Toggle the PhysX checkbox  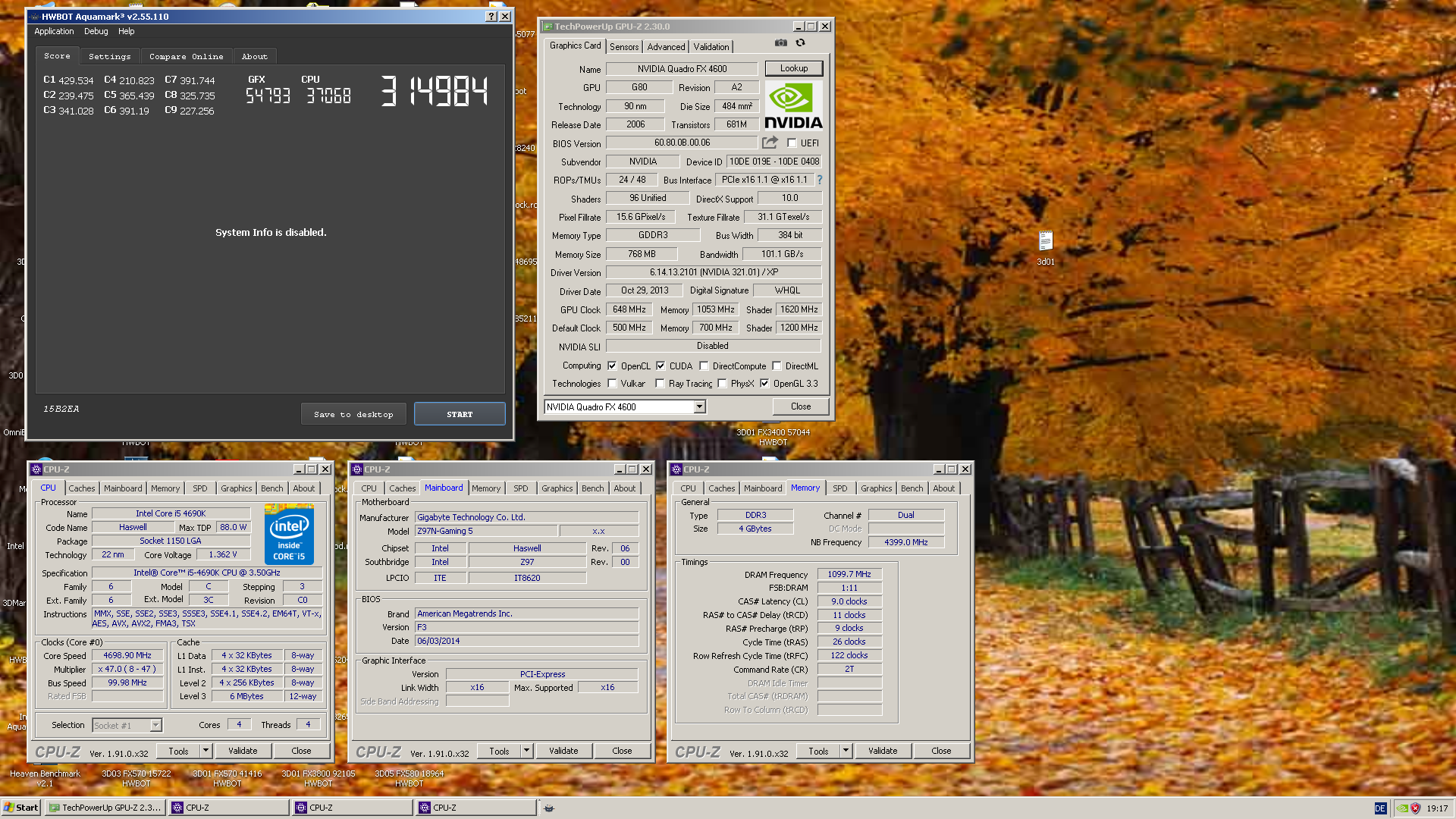pos(722,384)
